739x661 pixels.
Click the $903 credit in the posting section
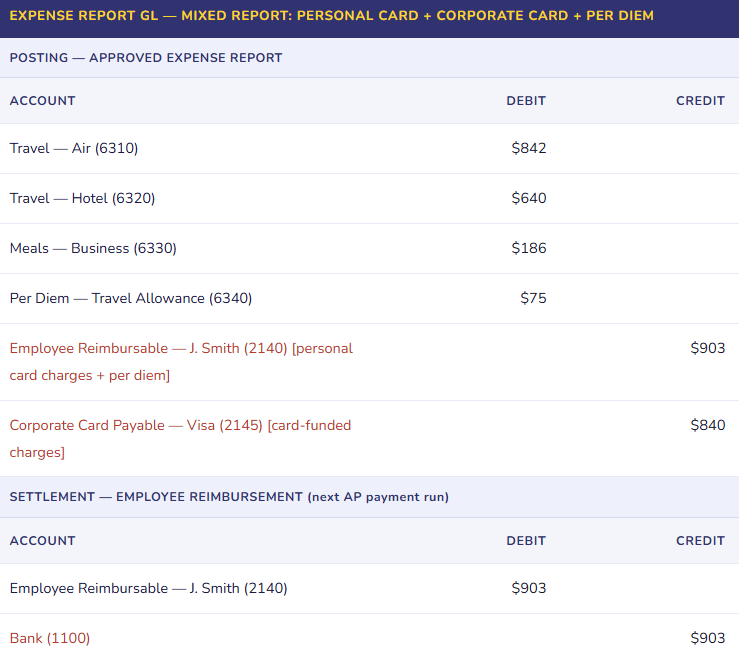(x=707, y=349)
